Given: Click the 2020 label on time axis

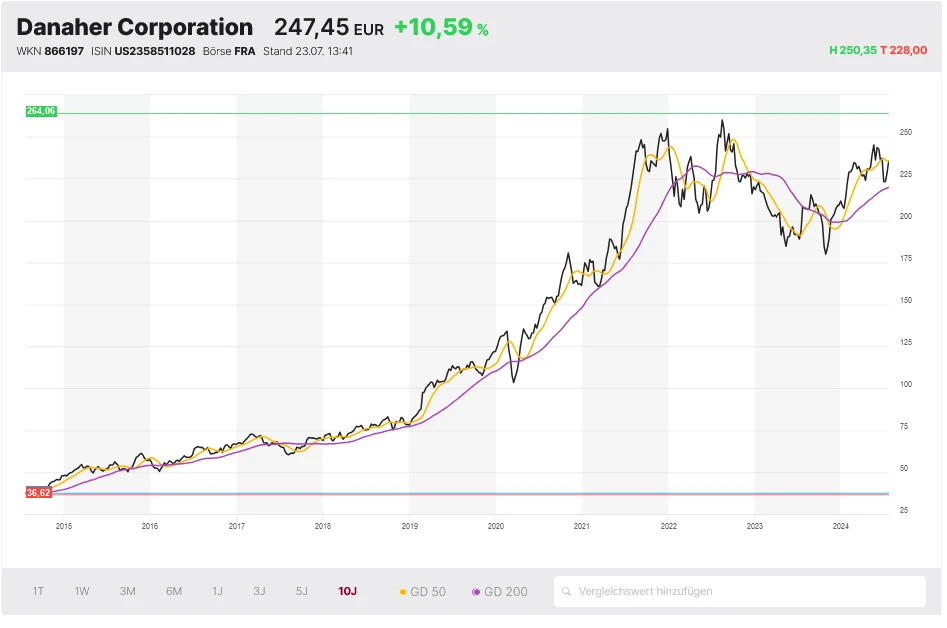Looking at the screenshot, I should click(x=495, y=525).
